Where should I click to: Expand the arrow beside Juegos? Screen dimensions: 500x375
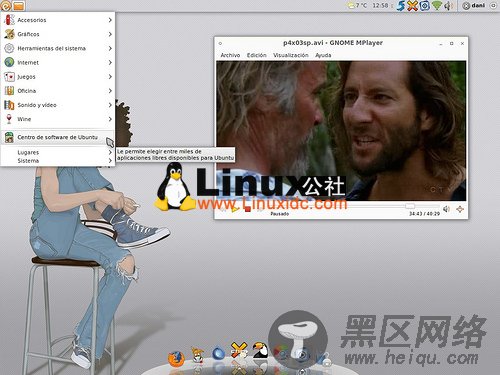click(x=110, y=77)
